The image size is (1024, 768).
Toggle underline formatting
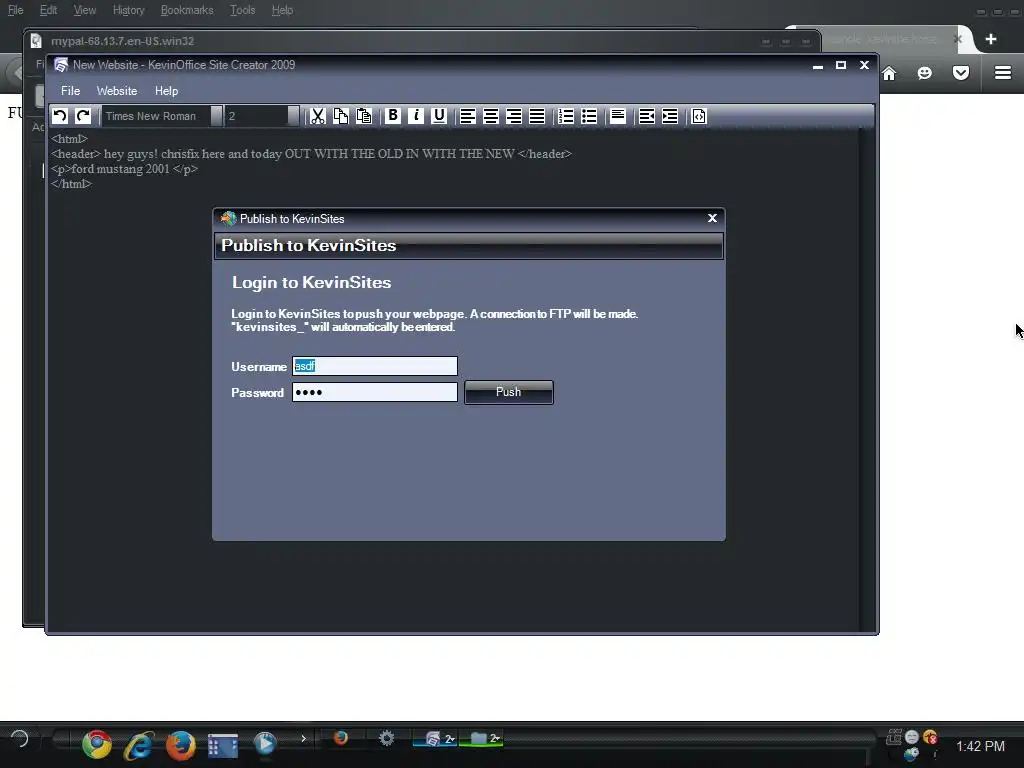pyautogui.click(x=439, y=116)
